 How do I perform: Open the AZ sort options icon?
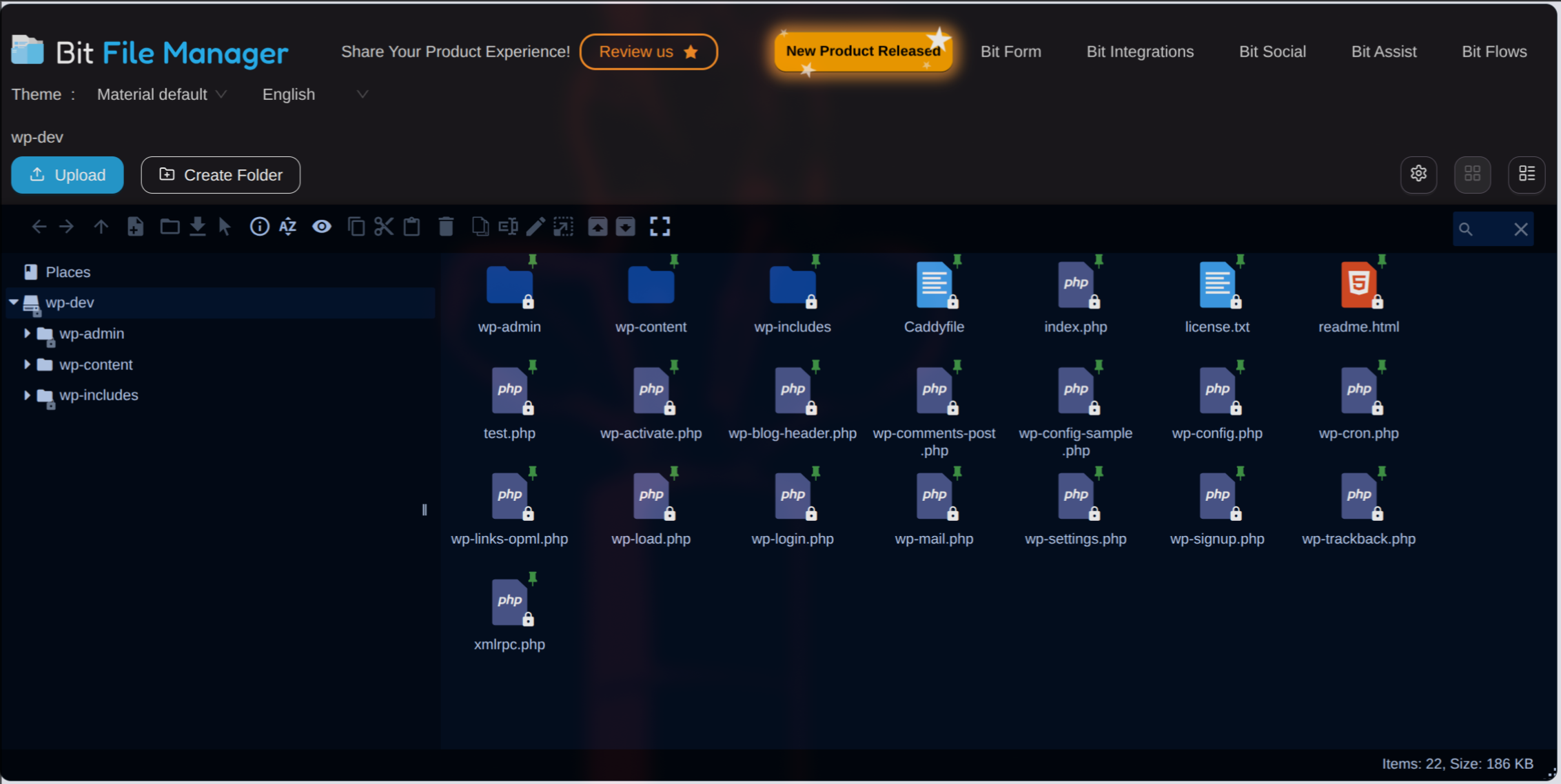[x=288, y=227]
